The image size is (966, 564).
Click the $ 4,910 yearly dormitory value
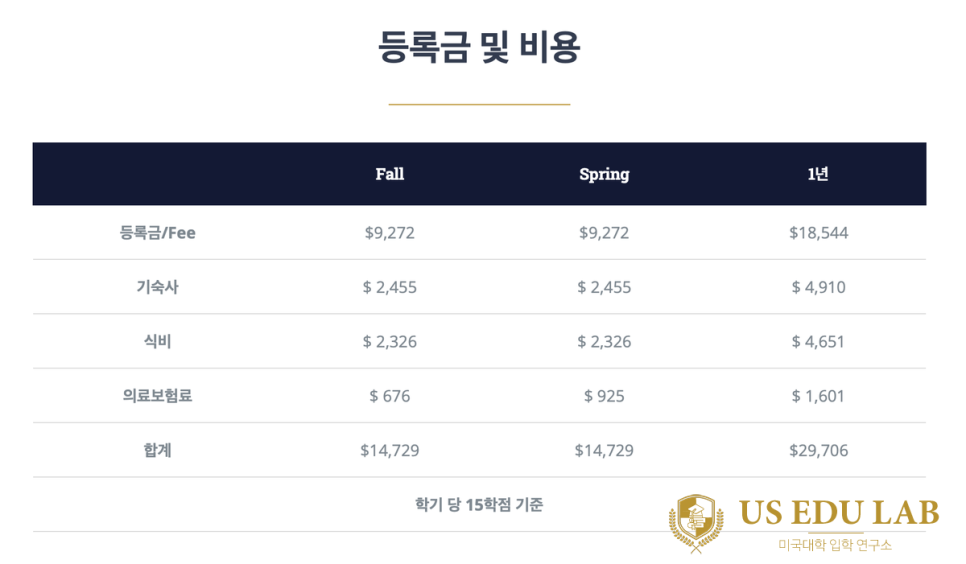click(x=818, y=287)
